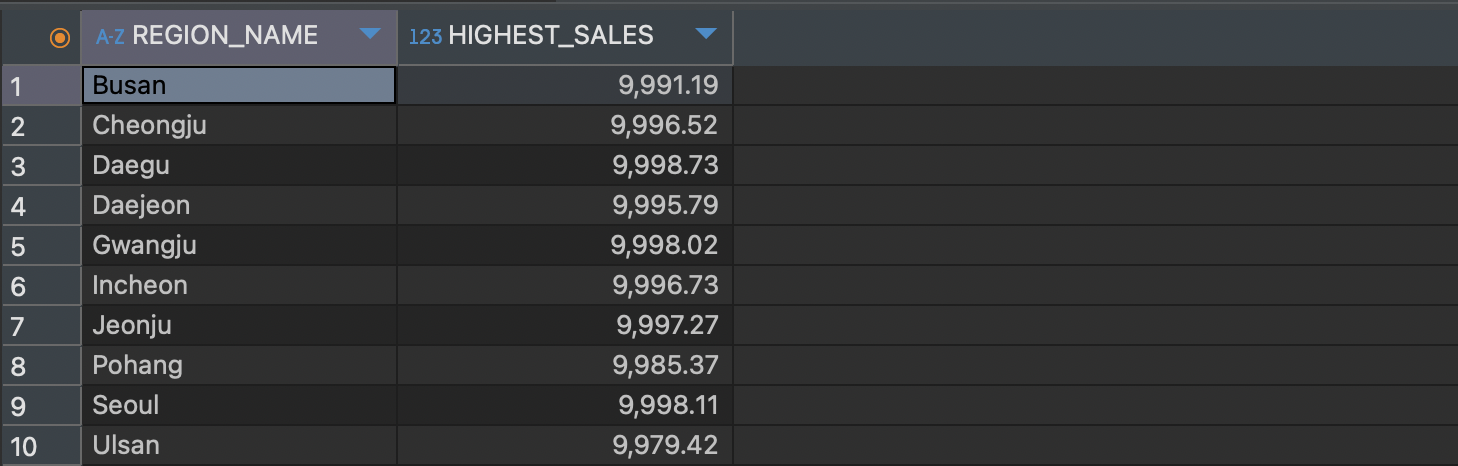
Task: Select row number 10 header
Action: pos(40,446)
